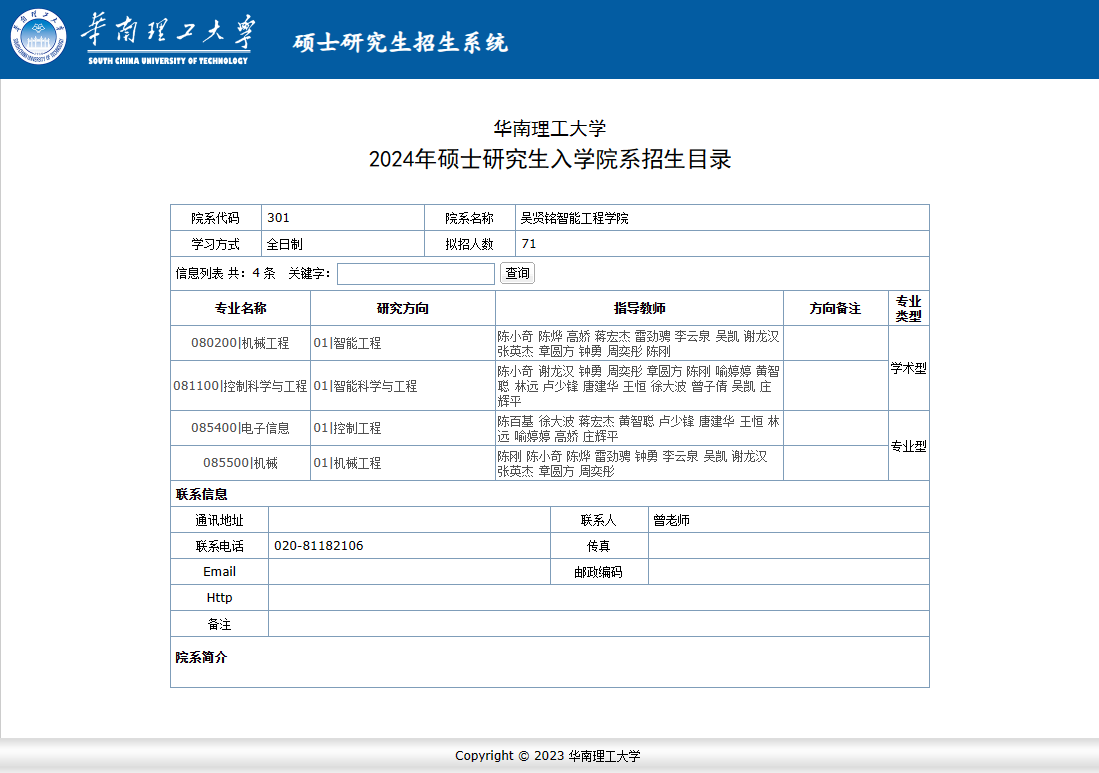Screen dimensions: 1099x773
Task: Click the 指导教师 column header
Action: pyautogui.click(x=639, y=308)
